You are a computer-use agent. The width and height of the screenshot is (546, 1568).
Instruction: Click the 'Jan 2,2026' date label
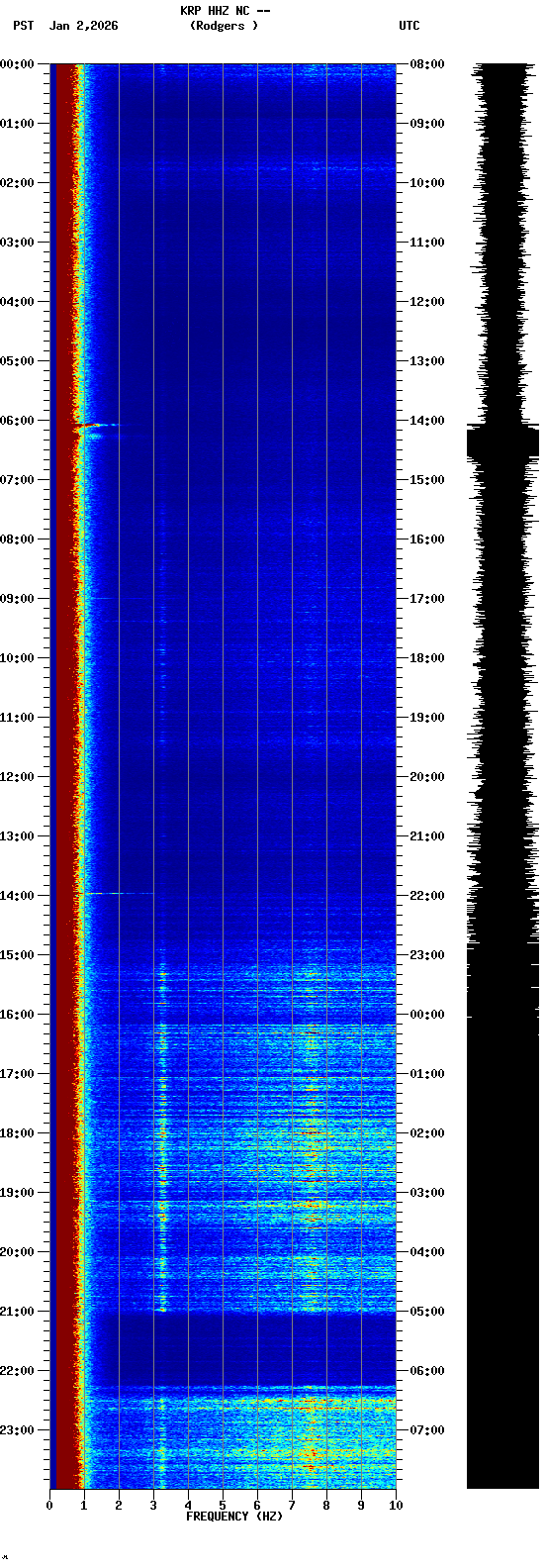[83, 26]
